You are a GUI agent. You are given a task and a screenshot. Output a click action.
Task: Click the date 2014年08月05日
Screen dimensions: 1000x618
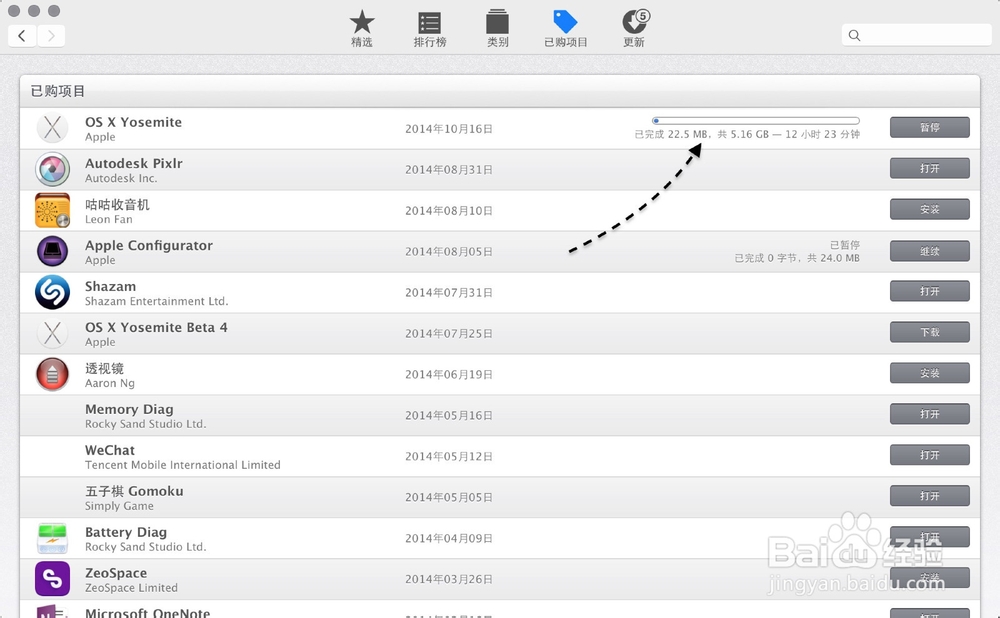click(x=449, y=252)
